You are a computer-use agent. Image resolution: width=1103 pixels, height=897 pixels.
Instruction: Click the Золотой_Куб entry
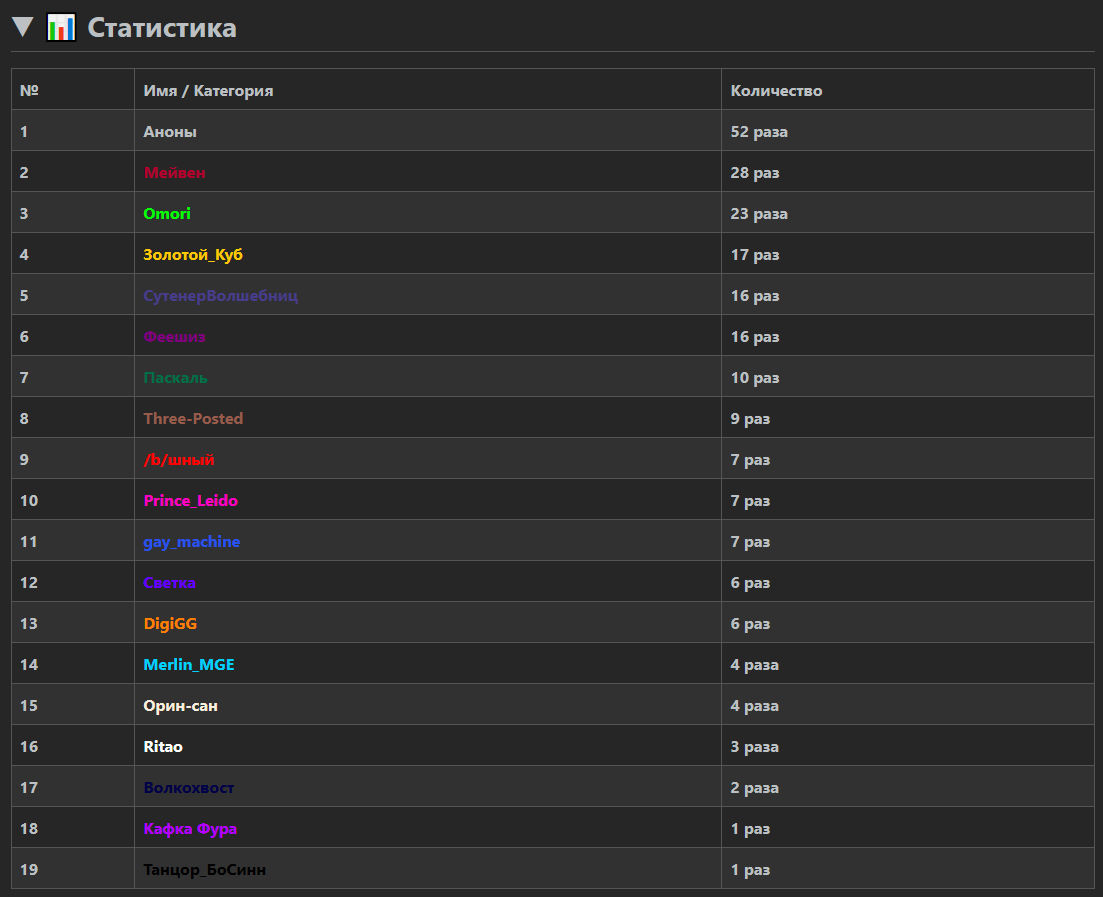[x=193, y=254]
